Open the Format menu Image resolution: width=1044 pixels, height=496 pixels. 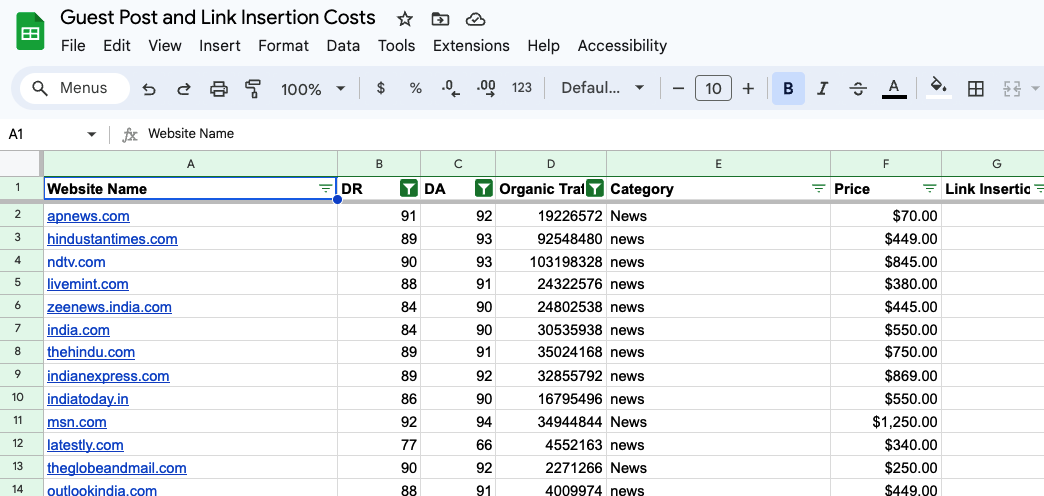pos(284,46)
